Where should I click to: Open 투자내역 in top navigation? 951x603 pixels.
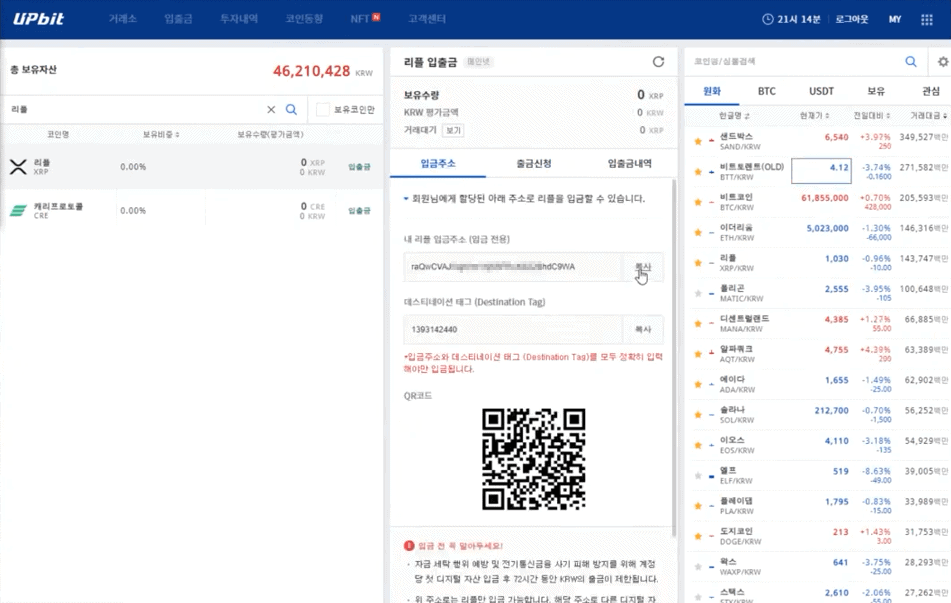point(239,19)
